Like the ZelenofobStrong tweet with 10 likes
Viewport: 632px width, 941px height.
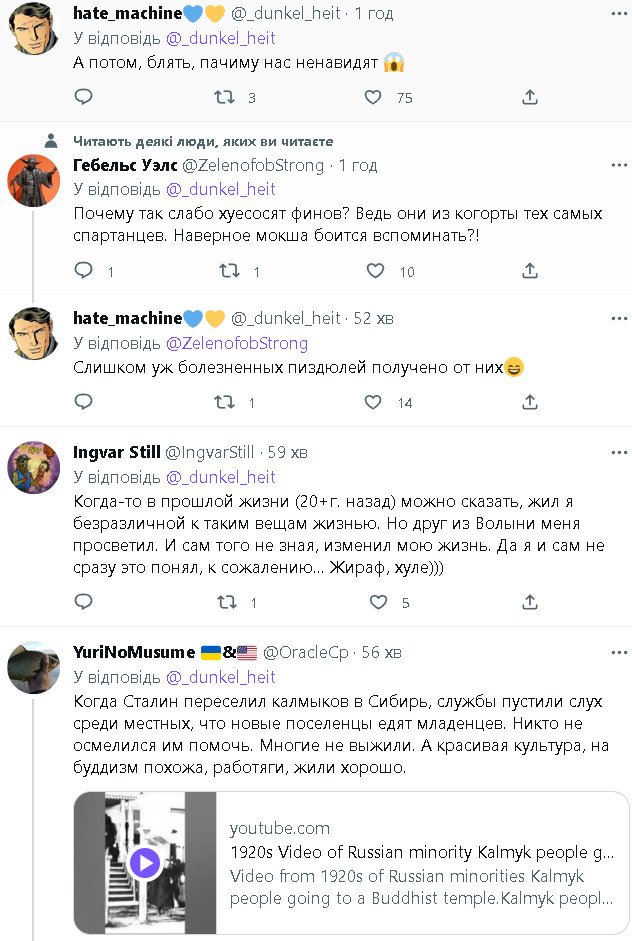[375, 271]
